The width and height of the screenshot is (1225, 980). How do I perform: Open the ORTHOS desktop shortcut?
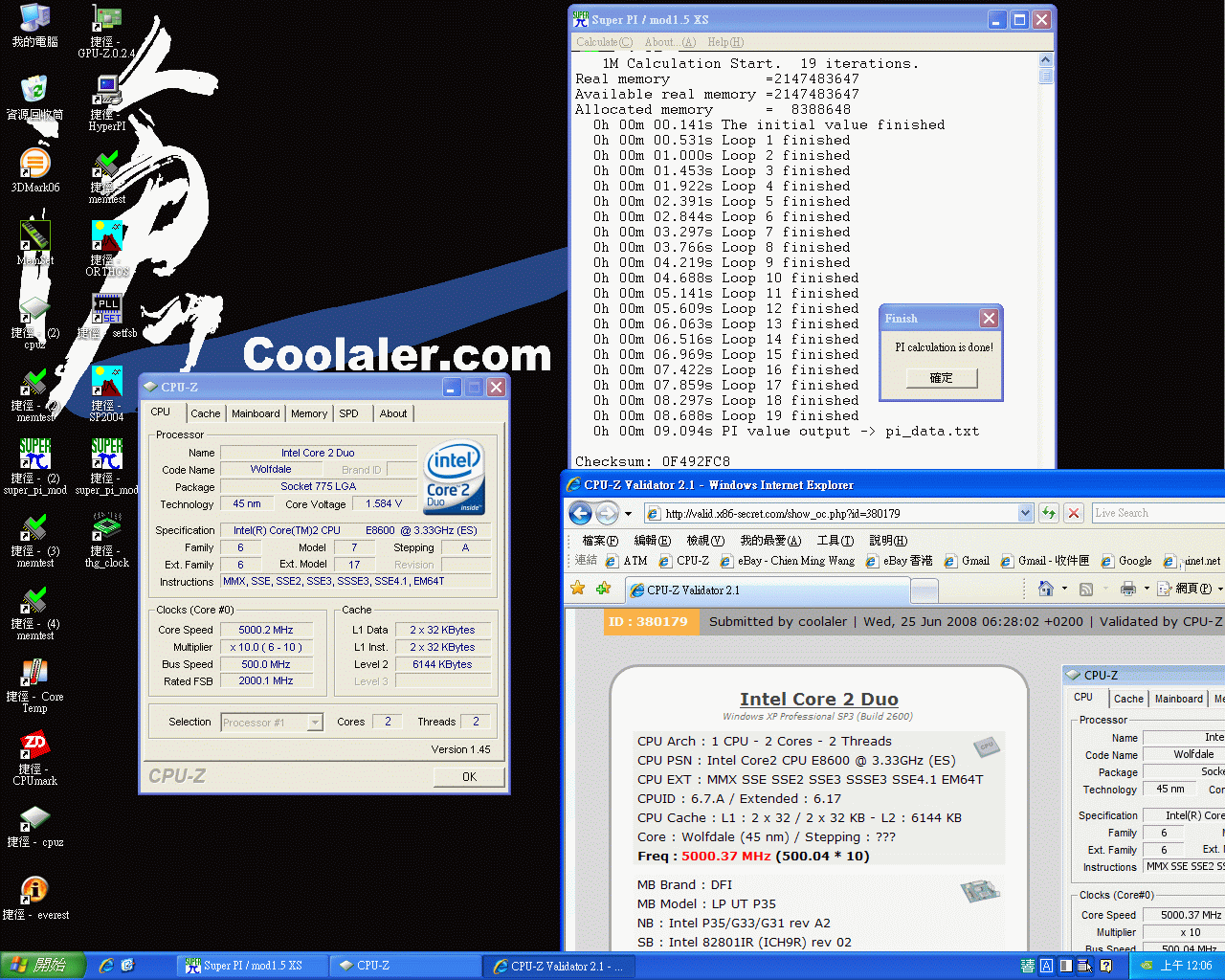[x=106, y=250]
